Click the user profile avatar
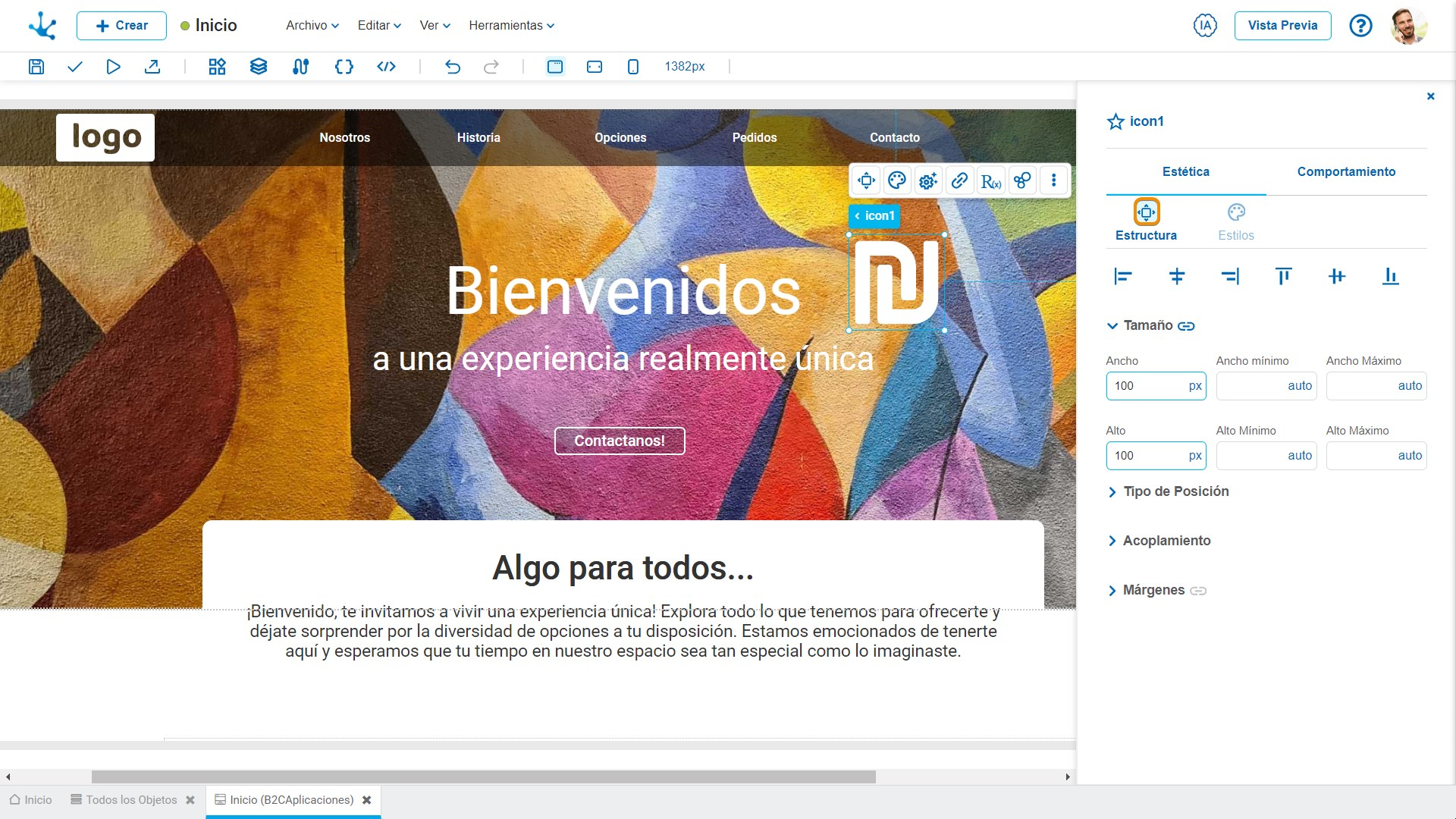 [1409, 26]
